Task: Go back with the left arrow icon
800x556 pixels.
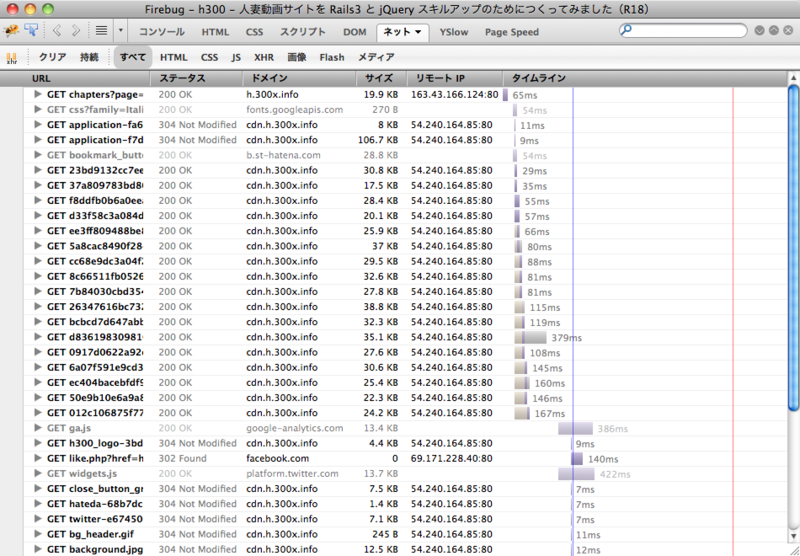Action: point(57,31)
